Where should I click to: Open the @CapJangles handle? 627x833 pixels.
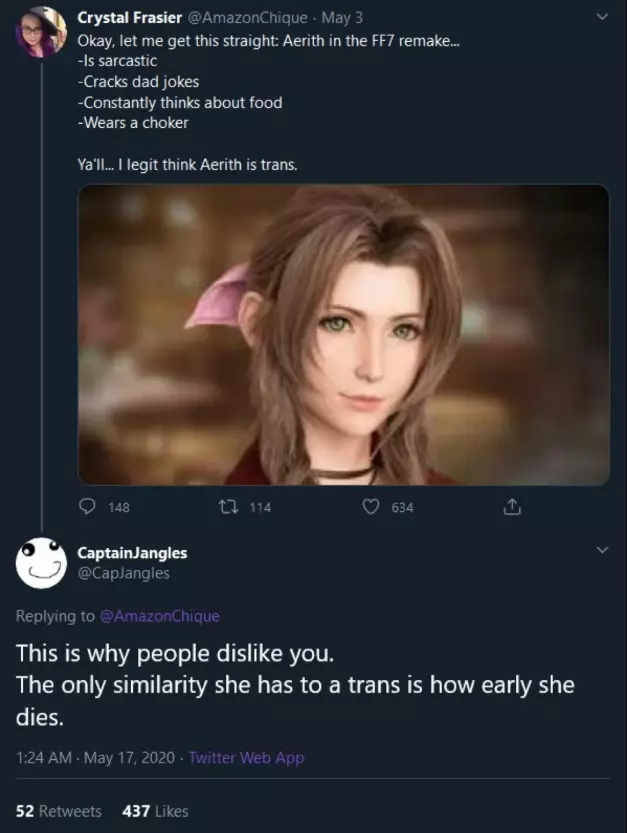(124, 573)
